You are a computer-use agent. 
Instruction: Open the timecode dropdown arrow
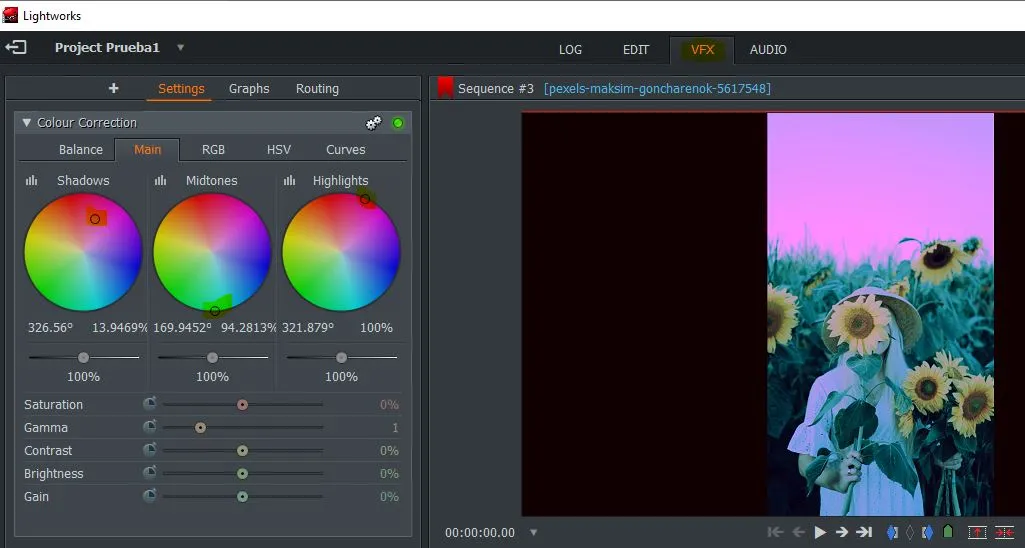pyautogui.click(x=533, y=532)
